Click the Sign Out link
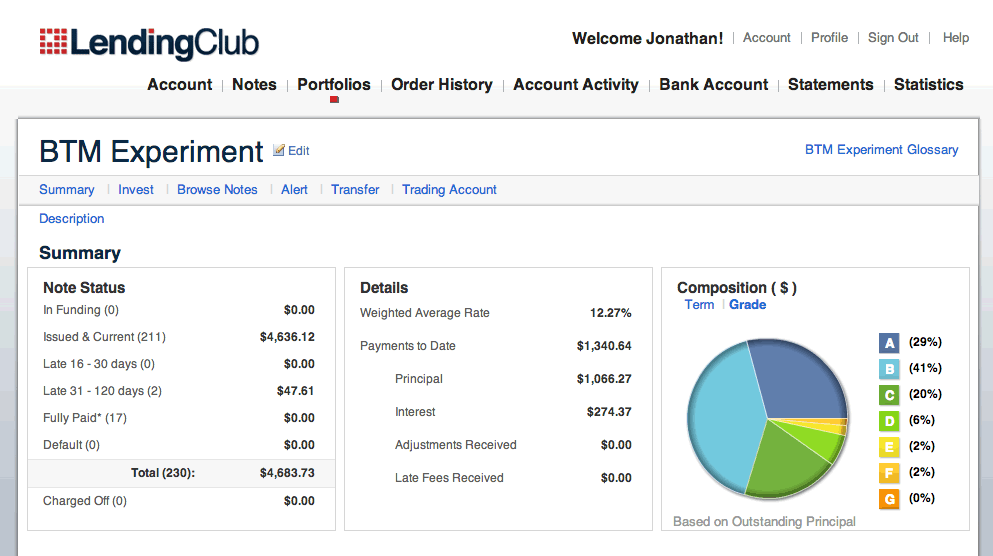Viewport: 993px width, 556px height. [893, 37]
